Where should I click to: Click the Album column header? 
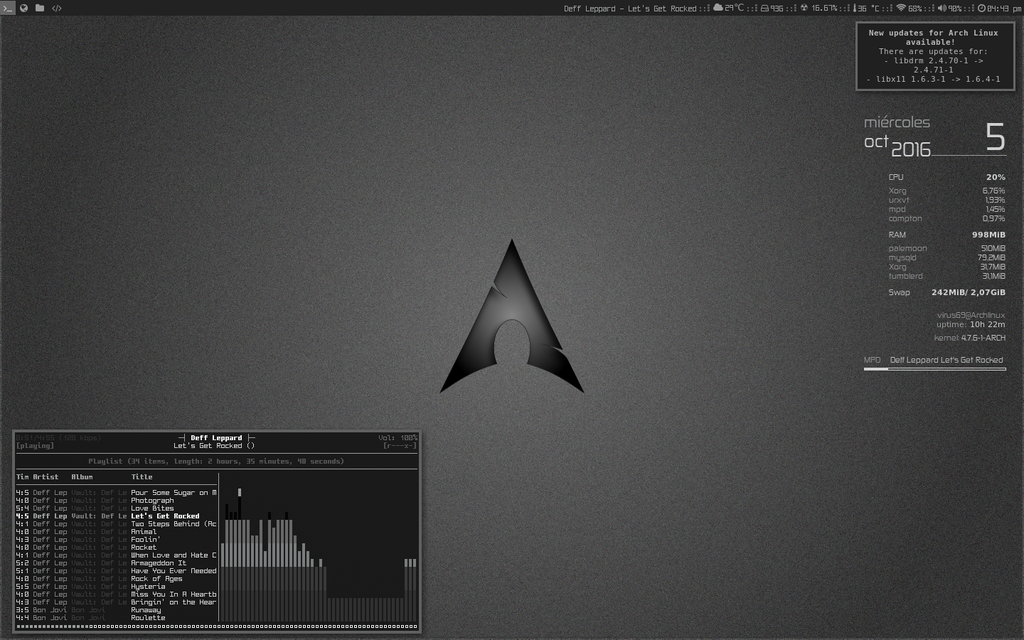tap(82, 477)
